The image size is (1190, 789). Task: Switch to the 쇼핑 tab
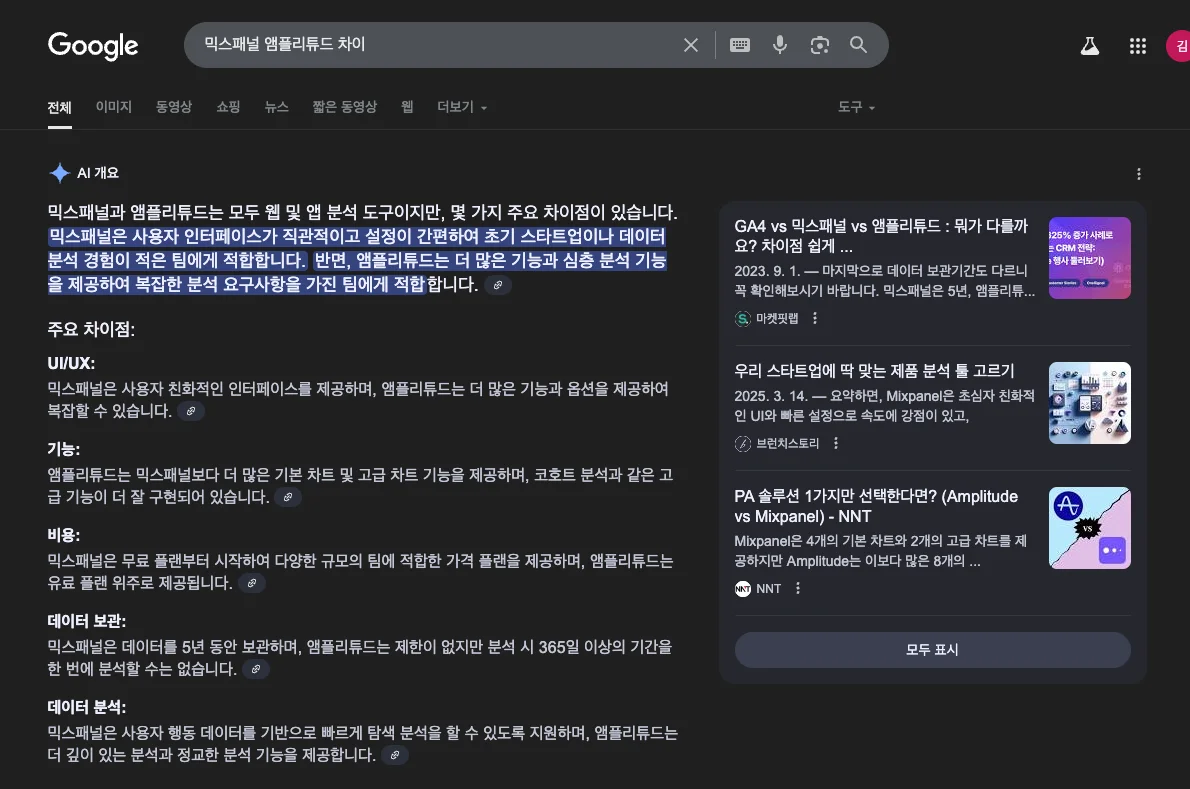tap(228, 107)
